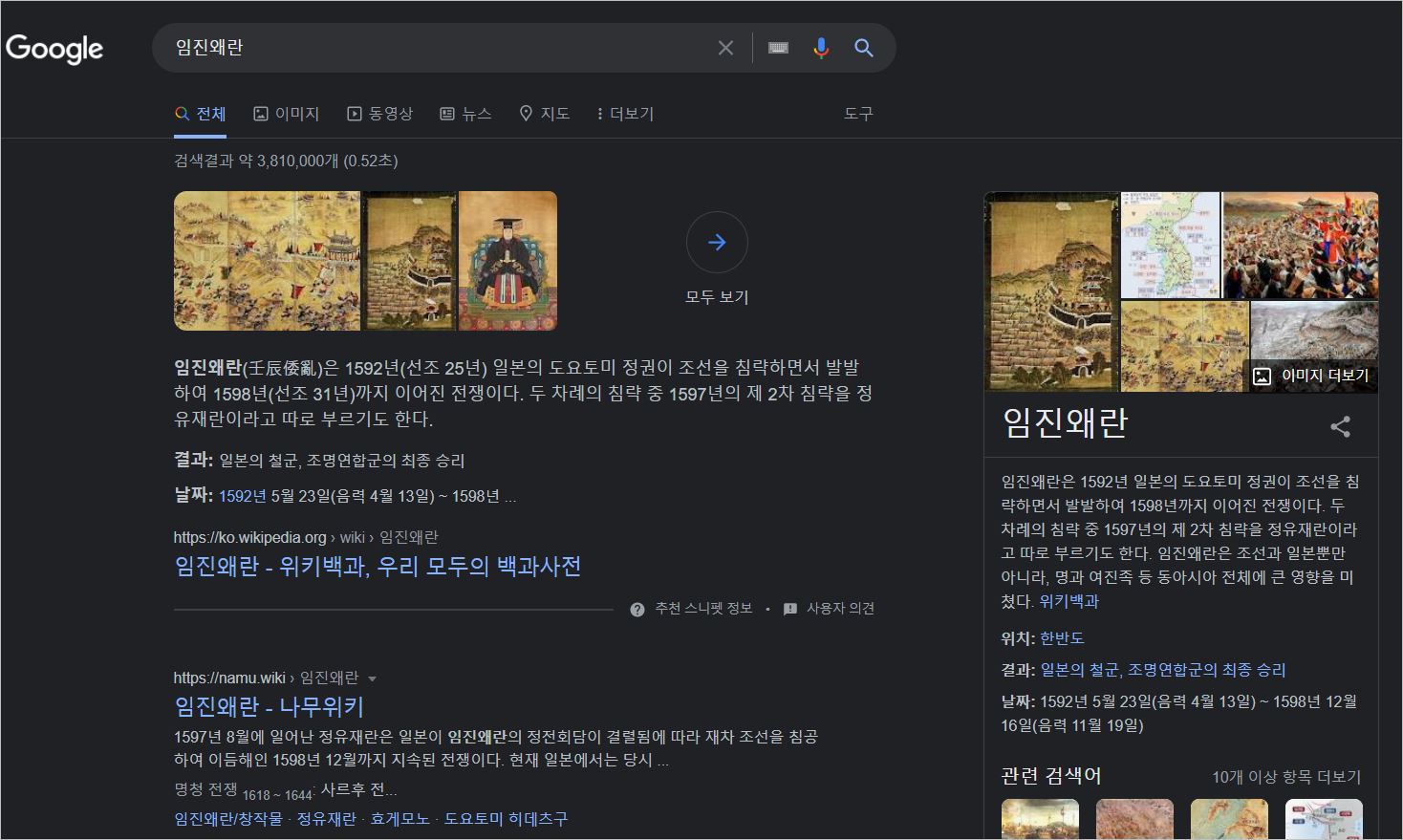Image resolution: width=1403 pixels, height=840 pixels.
Task: Open the 추천 스니펫 정보 help icon
Action: coord(637,609)
